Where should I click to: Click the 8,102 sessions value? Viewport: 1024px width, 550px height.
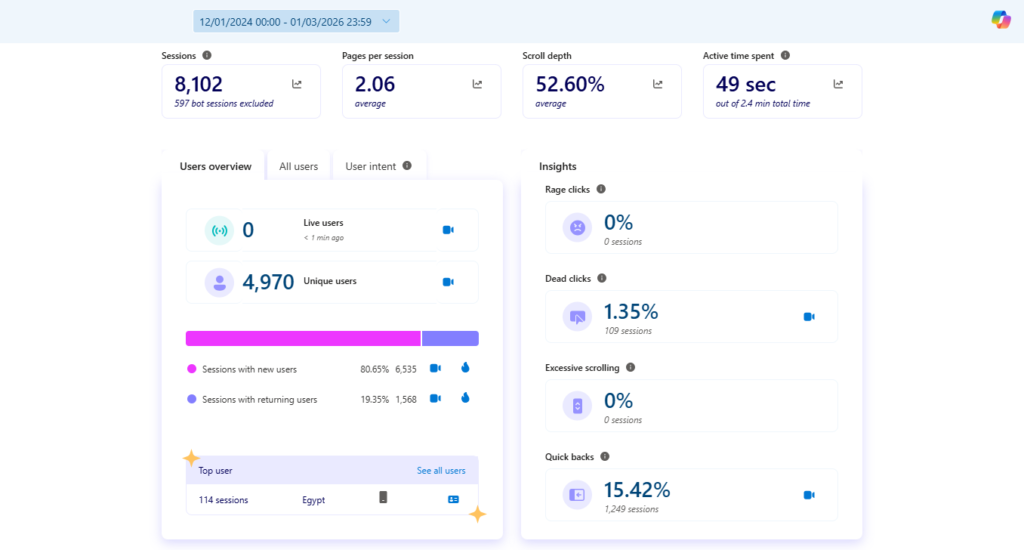pos(199,84)
